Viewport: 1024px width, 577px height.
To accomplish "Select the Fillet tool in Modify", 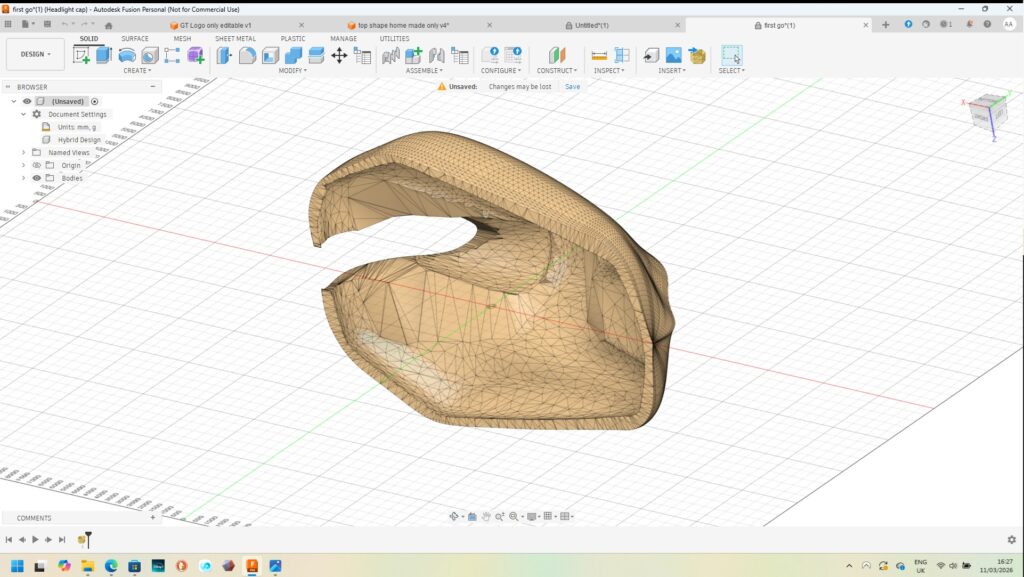I will (246, 55).
